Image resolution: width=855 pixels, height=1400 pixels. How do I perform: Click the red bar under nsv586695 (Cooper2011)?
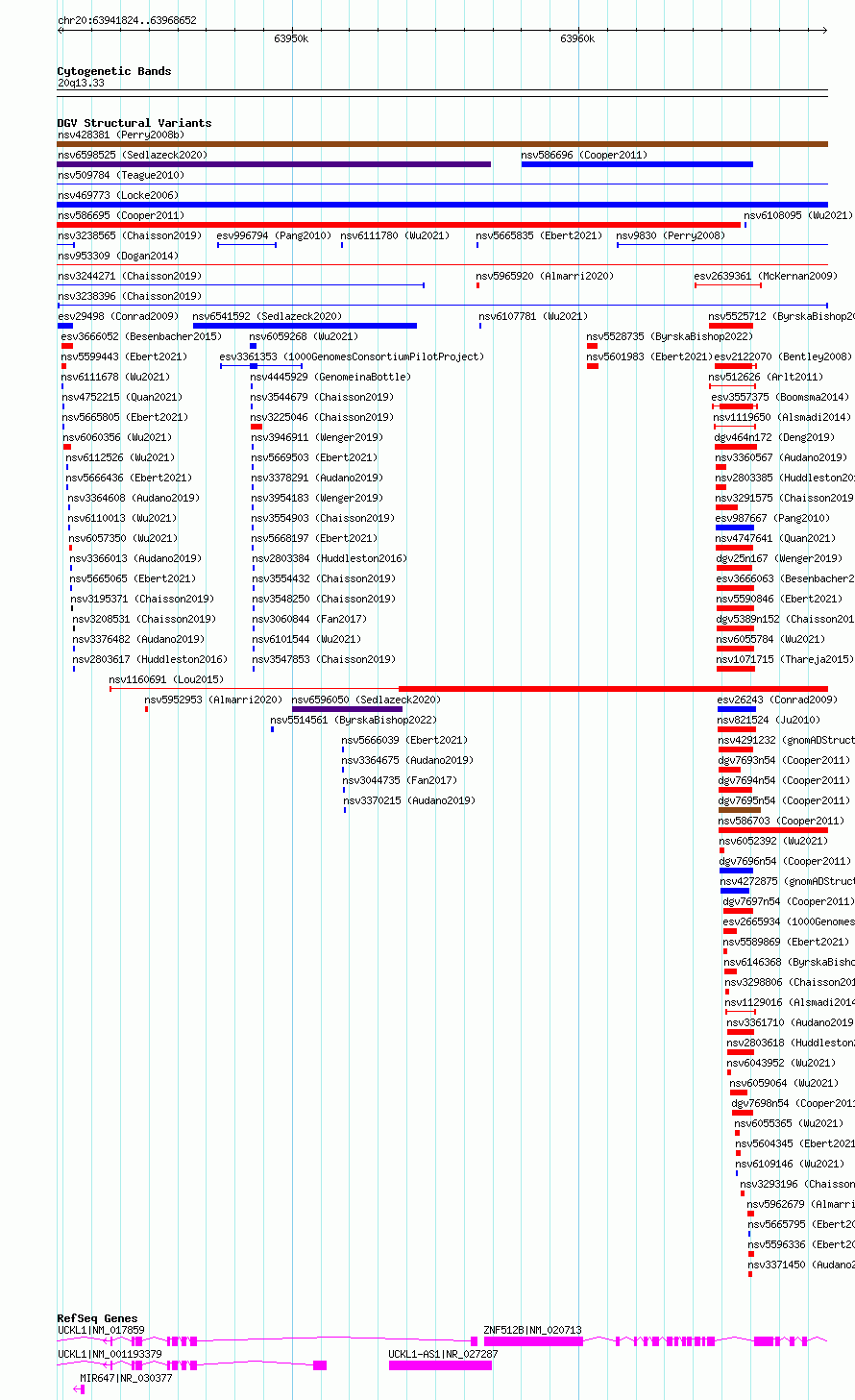point(400,225)
